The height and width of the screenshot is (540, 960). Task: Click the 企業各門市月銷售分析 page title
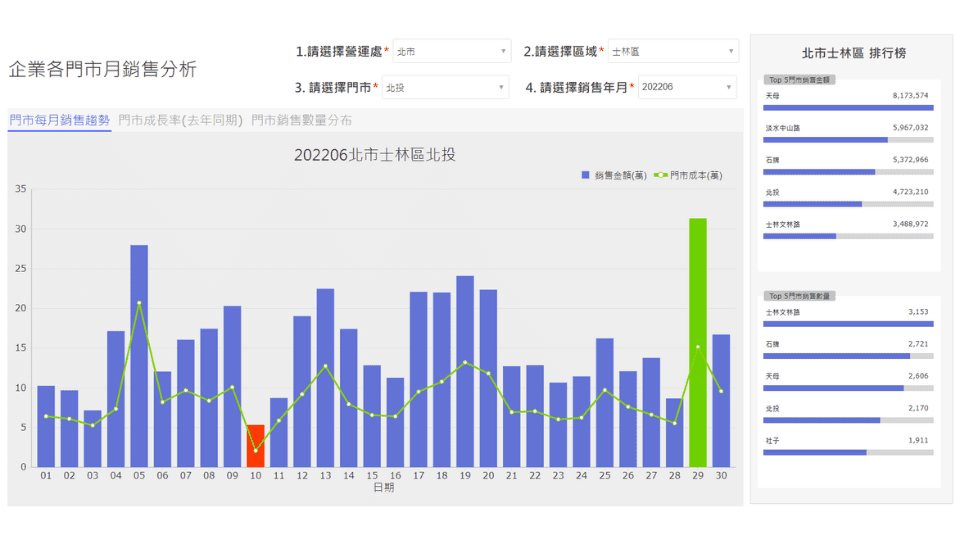[x=103, y=69]
